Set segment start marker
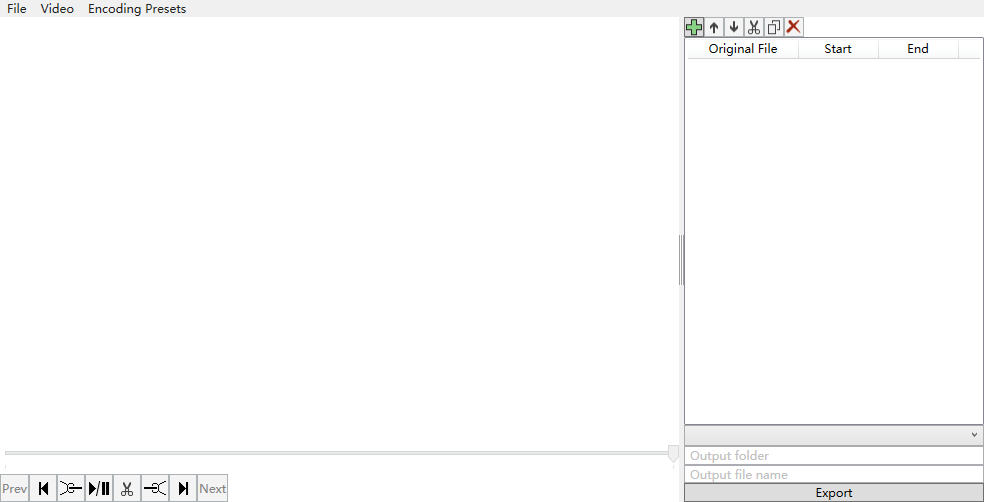The width and height of the screenshot is (984, 502). tap(71, 488)
